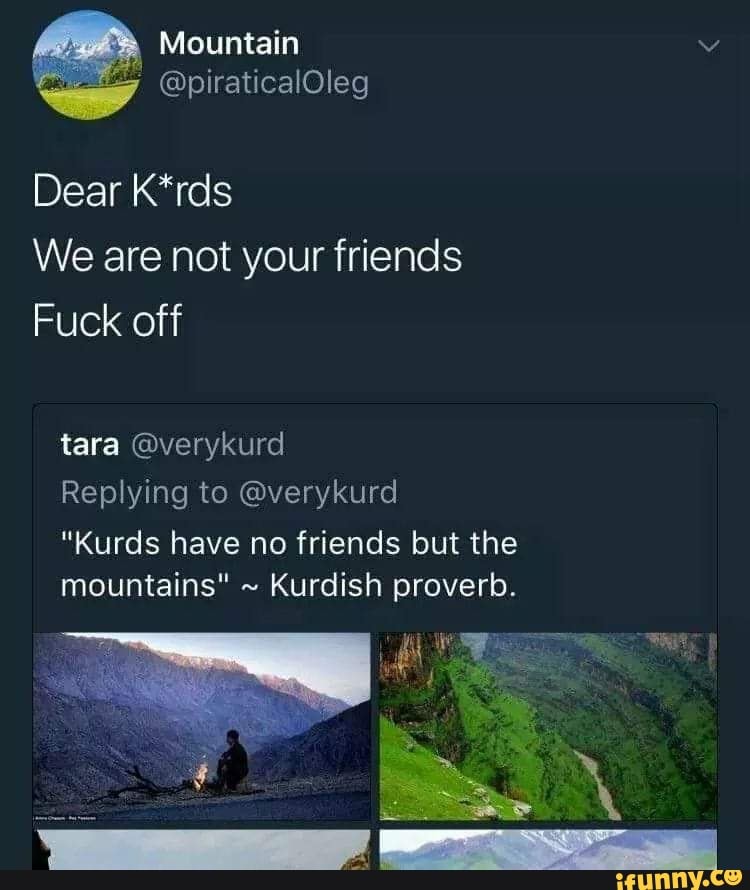Viewport: 750px width, 890px height.
Task: Open the quoted tweet card border area
Action: click(375, 636)
